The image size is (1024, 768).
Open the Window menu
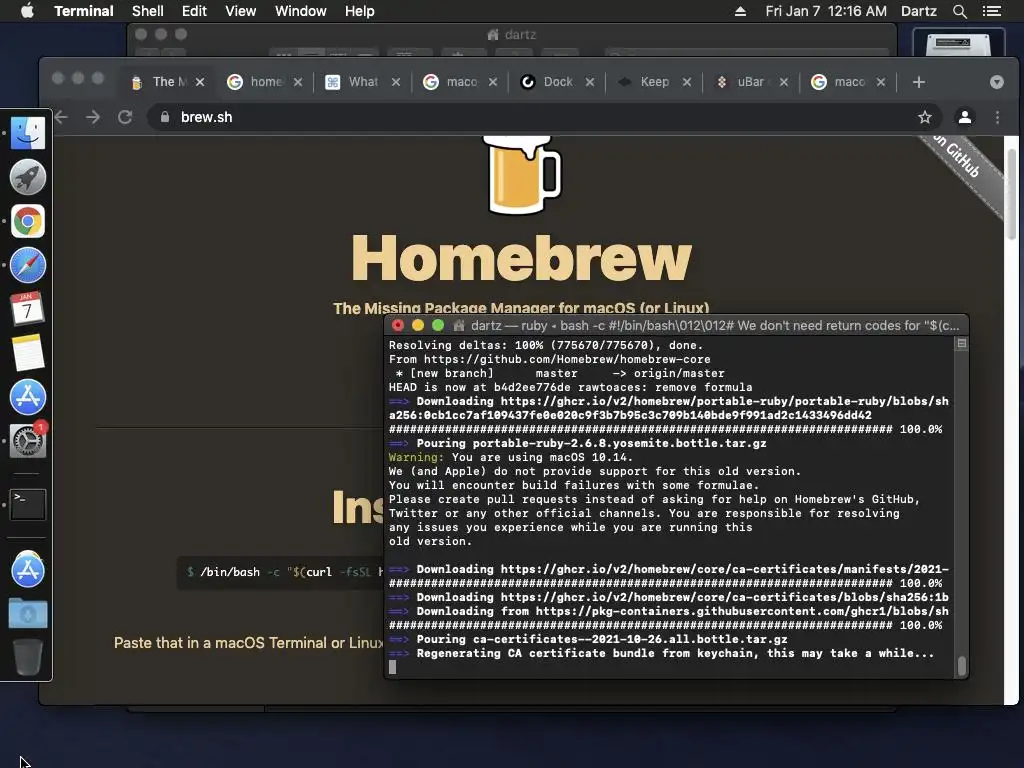300,11
